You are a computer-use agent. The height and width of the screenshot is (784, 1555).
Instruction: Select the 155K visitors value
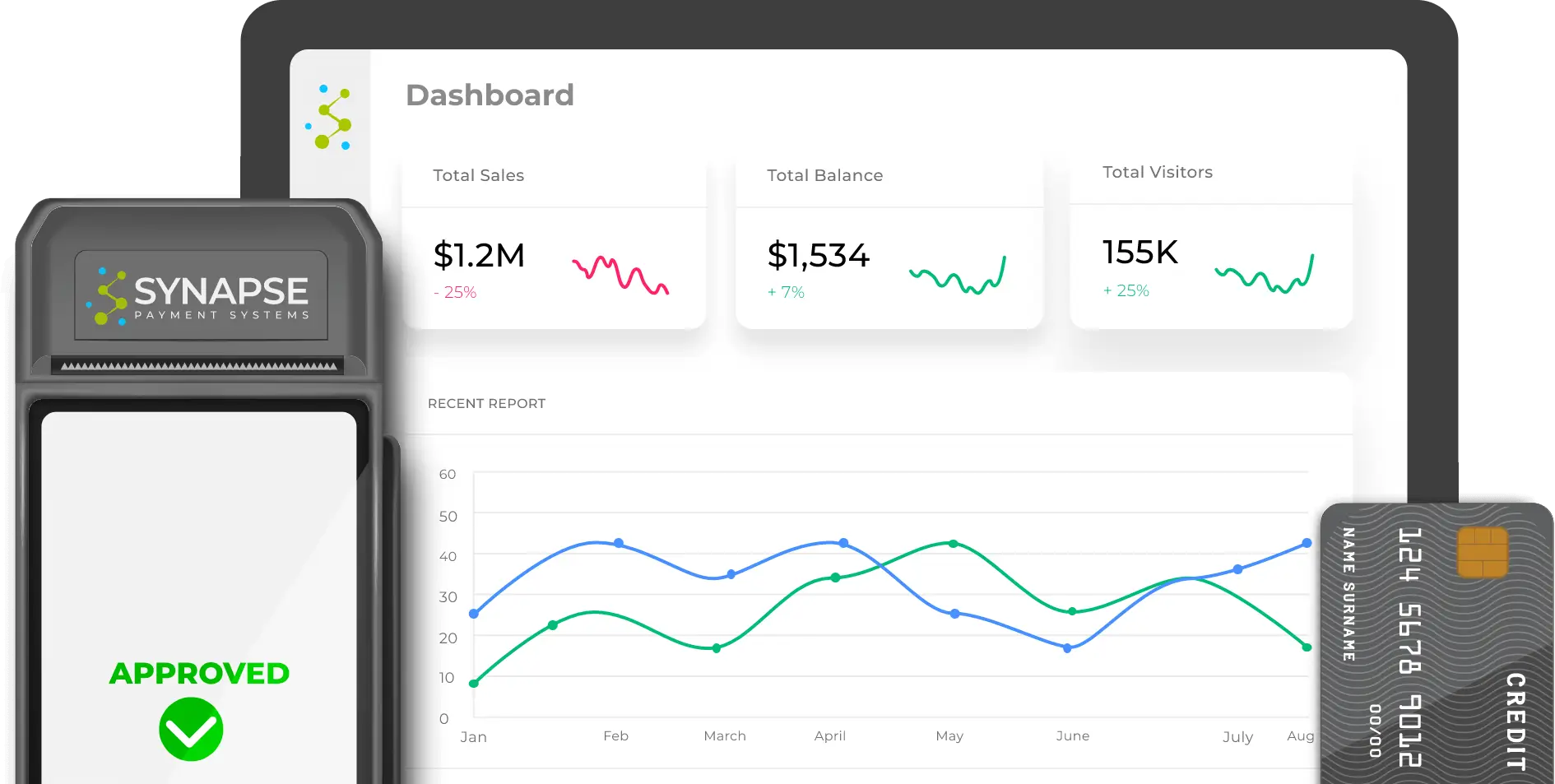click(1140, 252)
